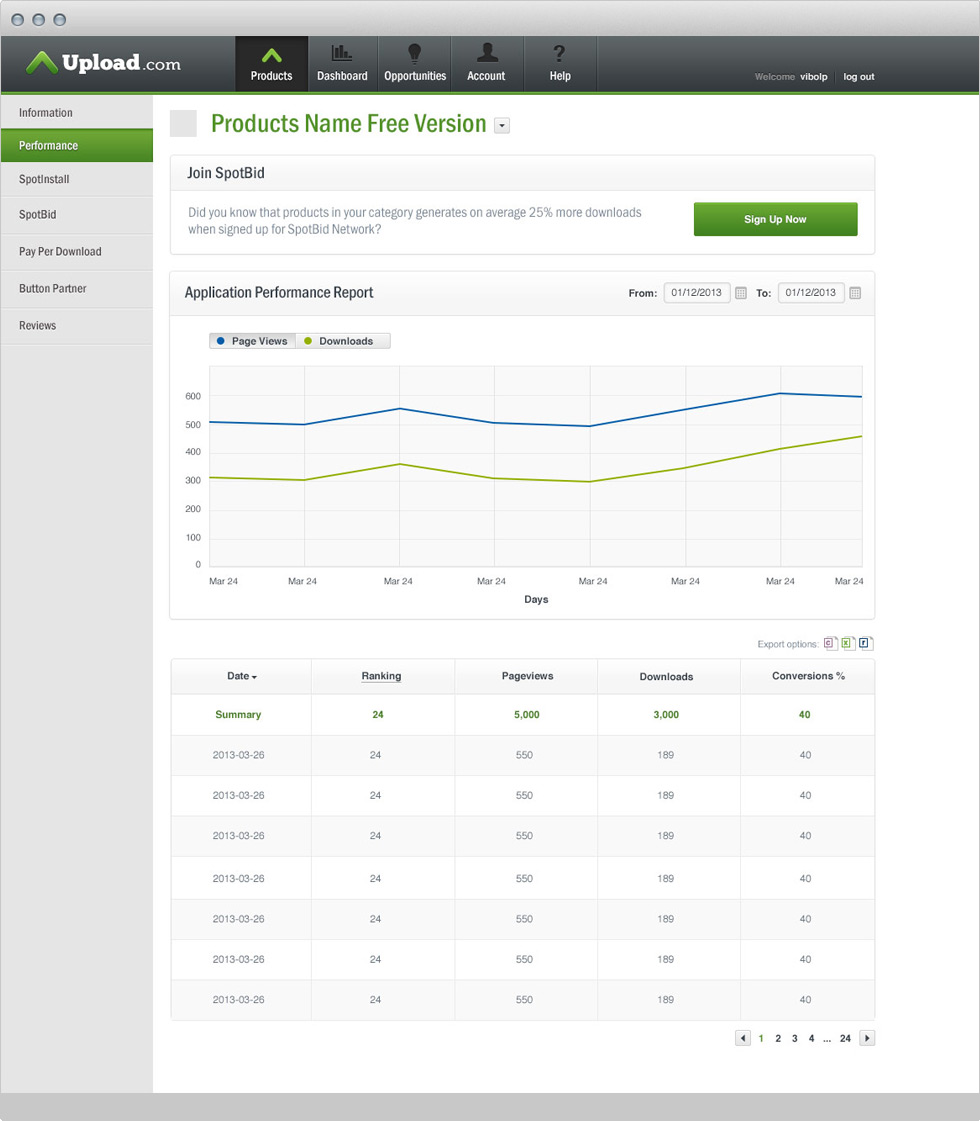Toggle the Downloads series in chart legend
The height and width of the screenshot is (1121, 980).
pyautogui.click(x=339, y=341)
